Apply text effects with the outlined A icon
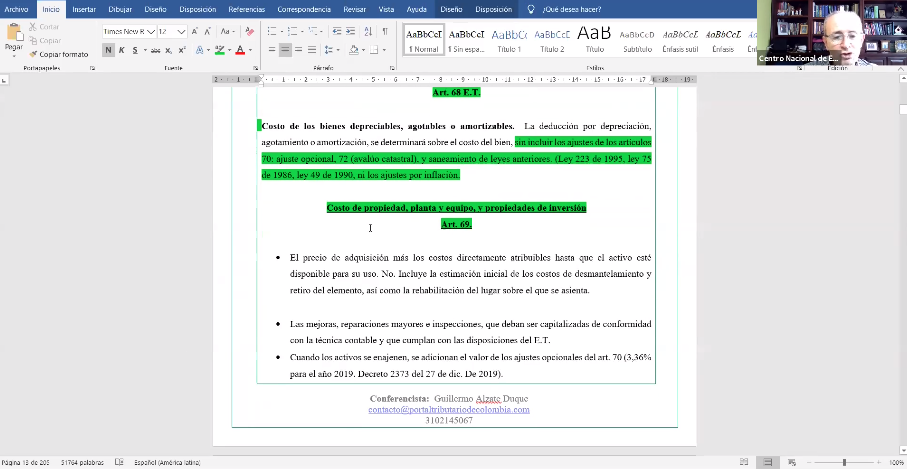Screen dimensions: 907x470 coord(199,50)
